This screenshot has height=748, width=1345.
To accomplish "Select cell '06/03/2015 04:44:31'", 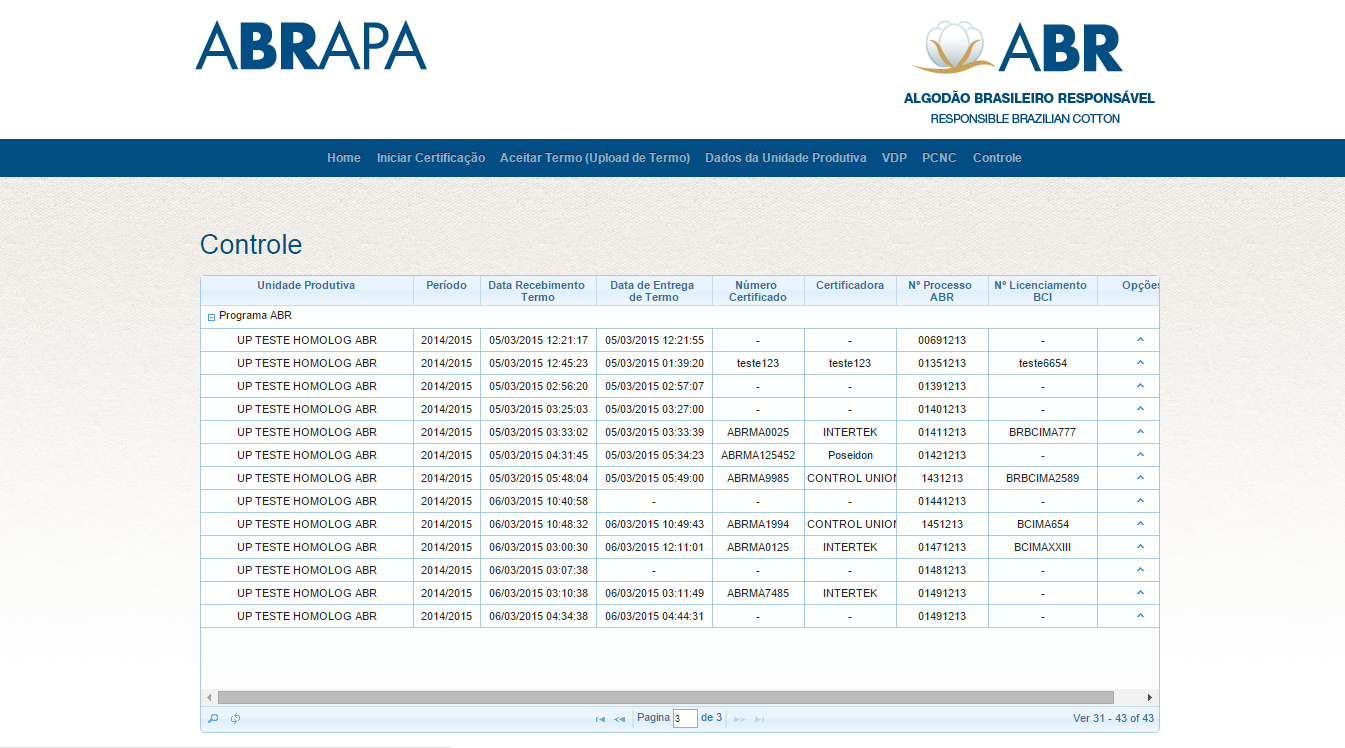I will click(x=654, y=616).
